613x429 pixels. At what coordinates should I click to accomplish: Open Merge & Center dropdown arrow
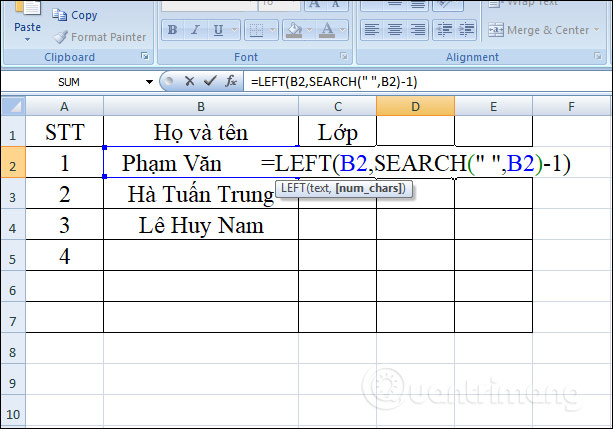coord(596,30)
